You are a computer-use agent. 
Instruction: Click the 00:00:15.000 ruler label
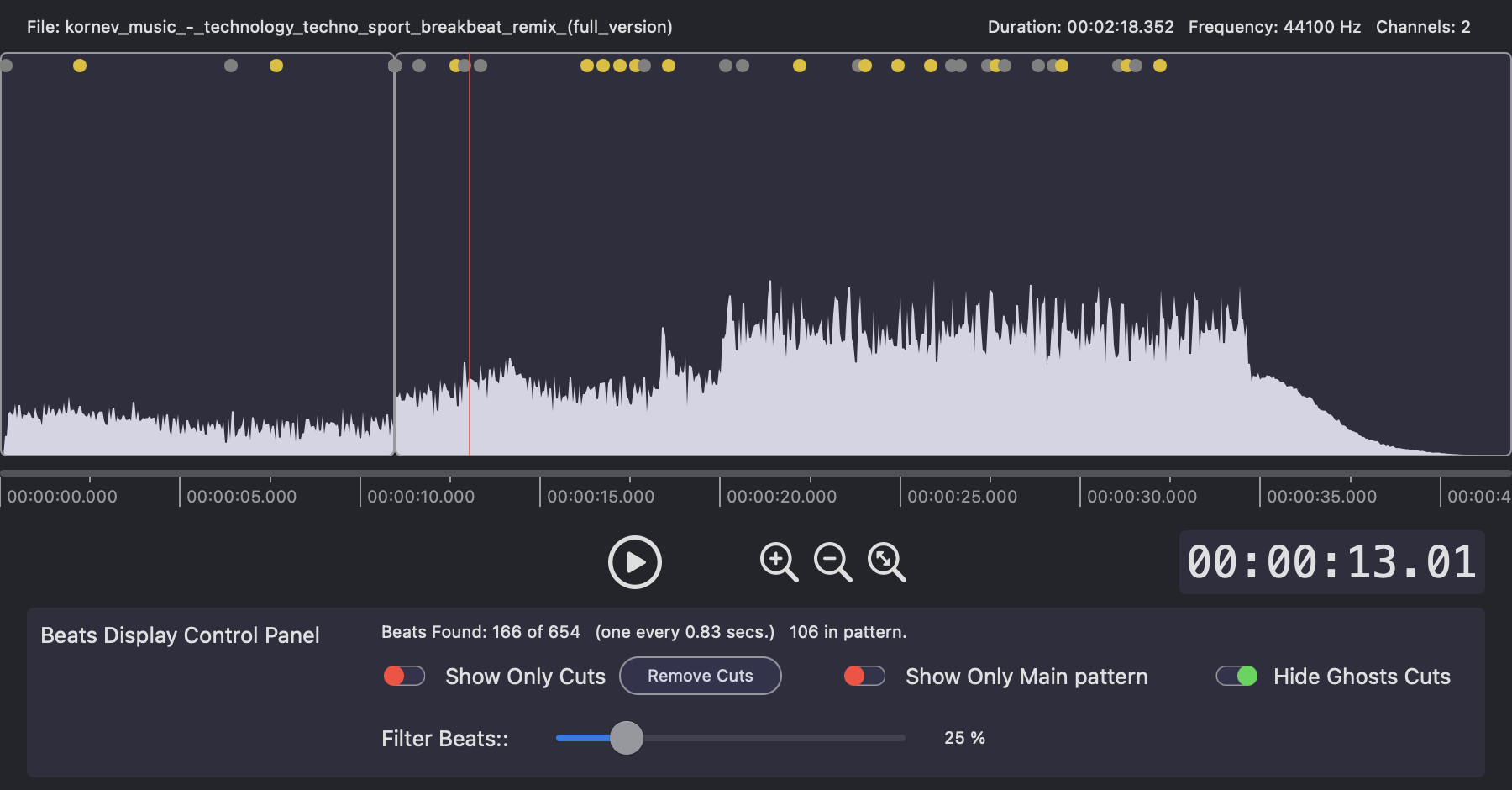601,497
